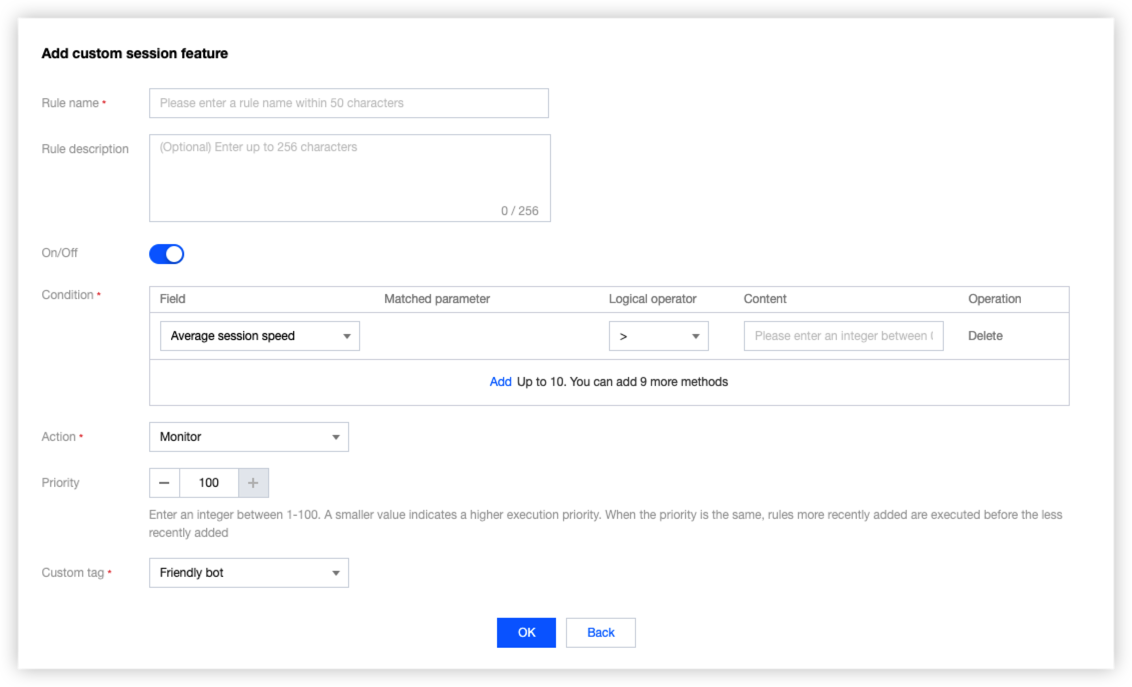Viewport: 1132px width, 687px height.
Task: Click the Rule name input field
Action: (x=348, y=103)
